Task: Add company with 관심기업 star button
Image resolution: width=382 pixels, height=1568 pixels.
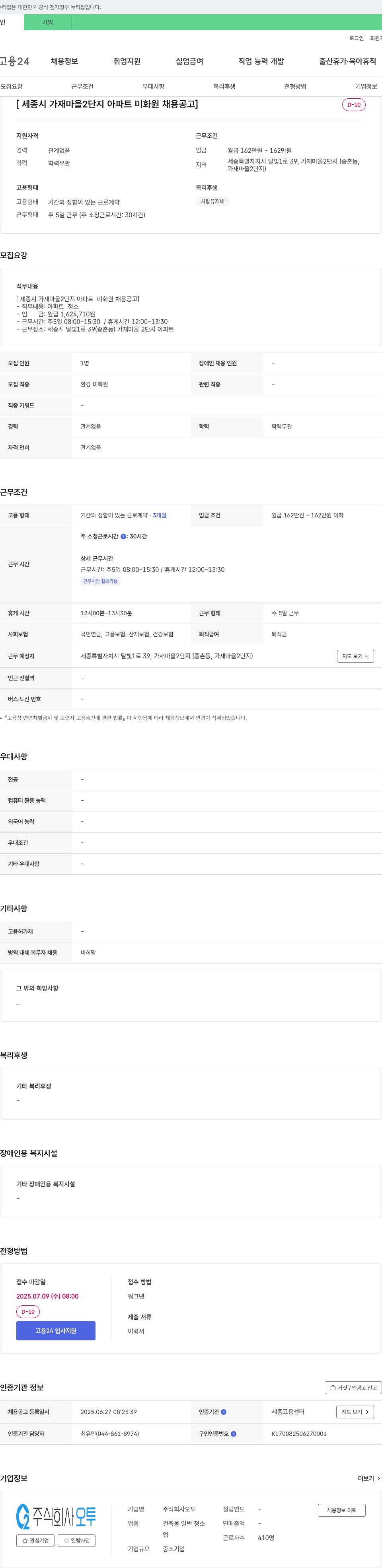Action: point(35,1541)
